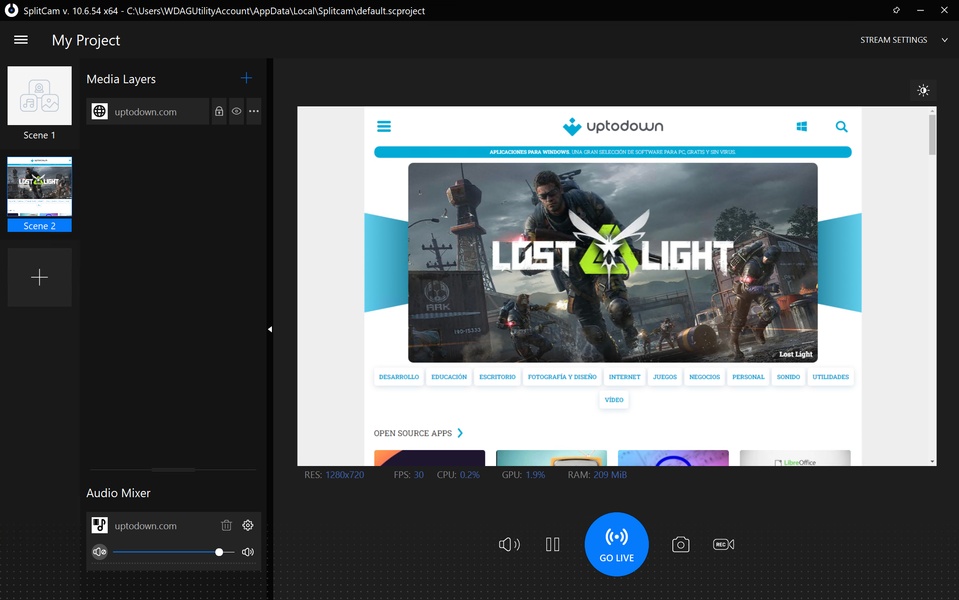Start recording with REC icon
Screen dimensions: 959x600
724,544
